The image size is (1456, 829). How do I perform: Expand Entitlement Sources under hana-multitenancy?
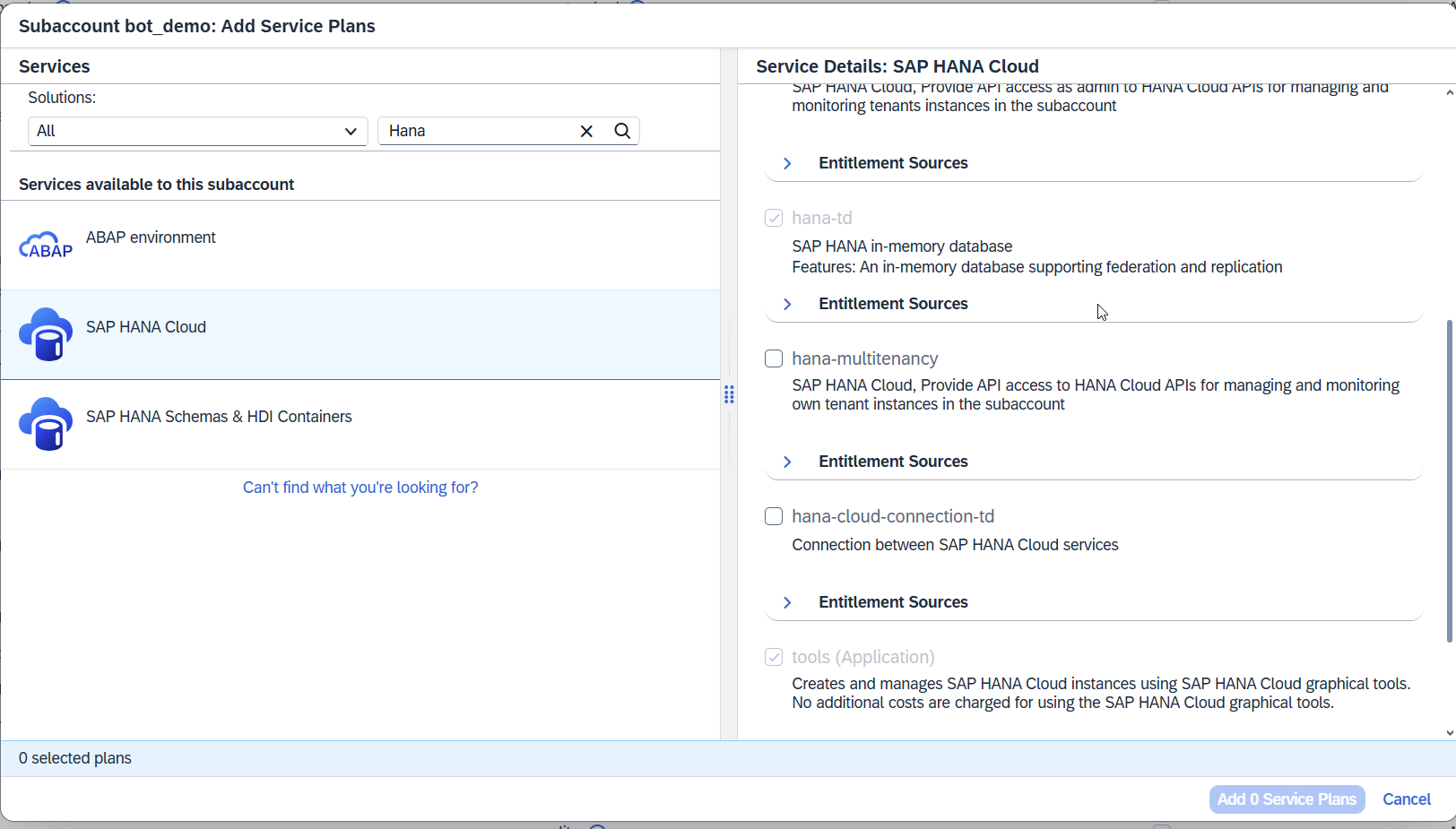[x=787, y=462]
